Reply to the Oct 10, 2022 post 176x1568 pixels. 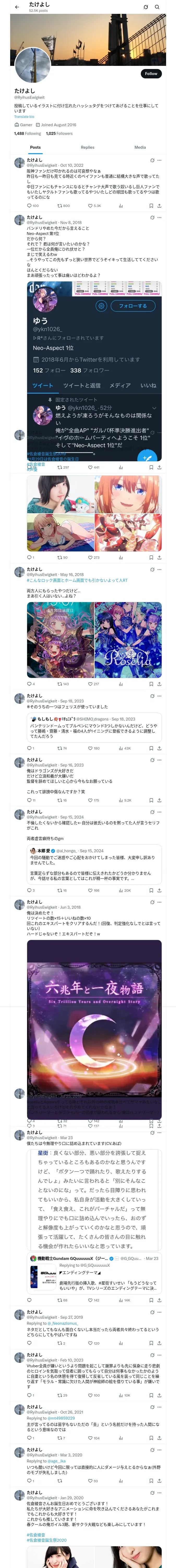click(x=29, y=206)
